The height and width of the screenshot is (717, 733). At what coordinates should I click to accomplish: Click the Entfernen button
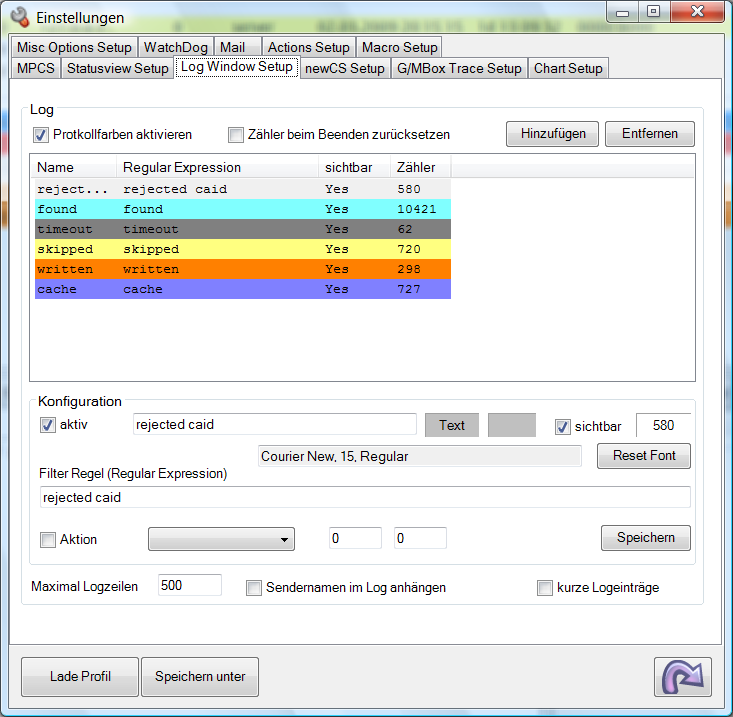click(x=649, y=134)
